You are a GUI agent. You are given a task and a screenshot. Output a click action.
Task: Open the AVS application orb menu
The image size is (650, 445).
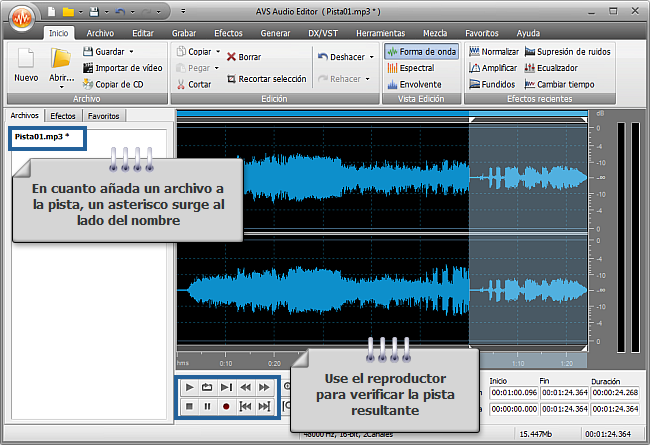(22, 18)
